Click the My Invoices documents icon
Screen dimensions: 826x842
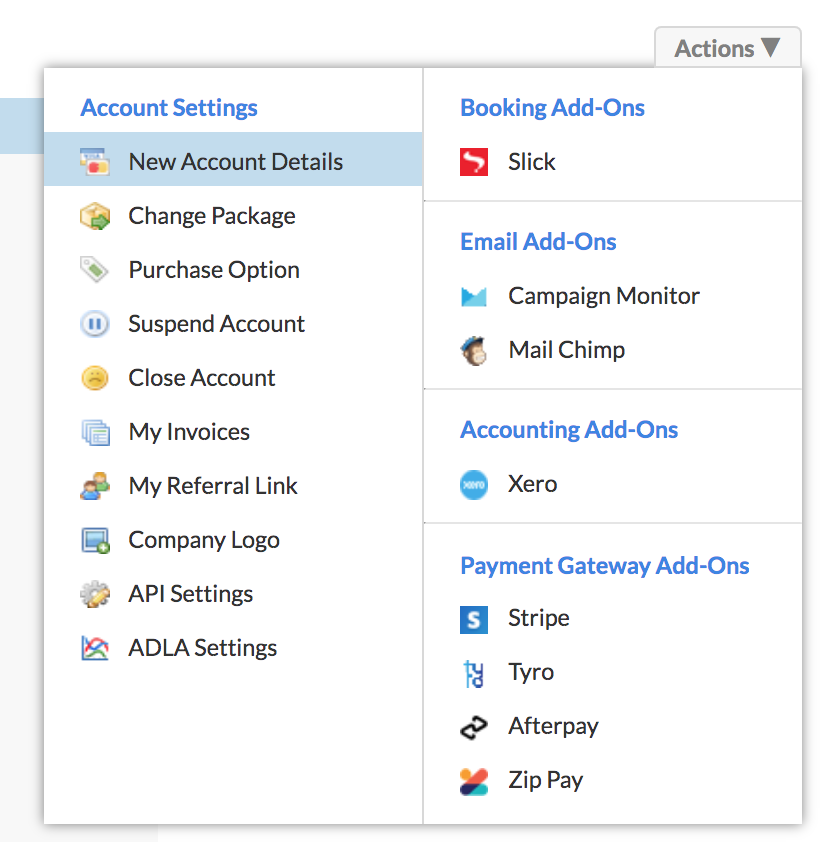pyautogui.click(x=96, y=432)
